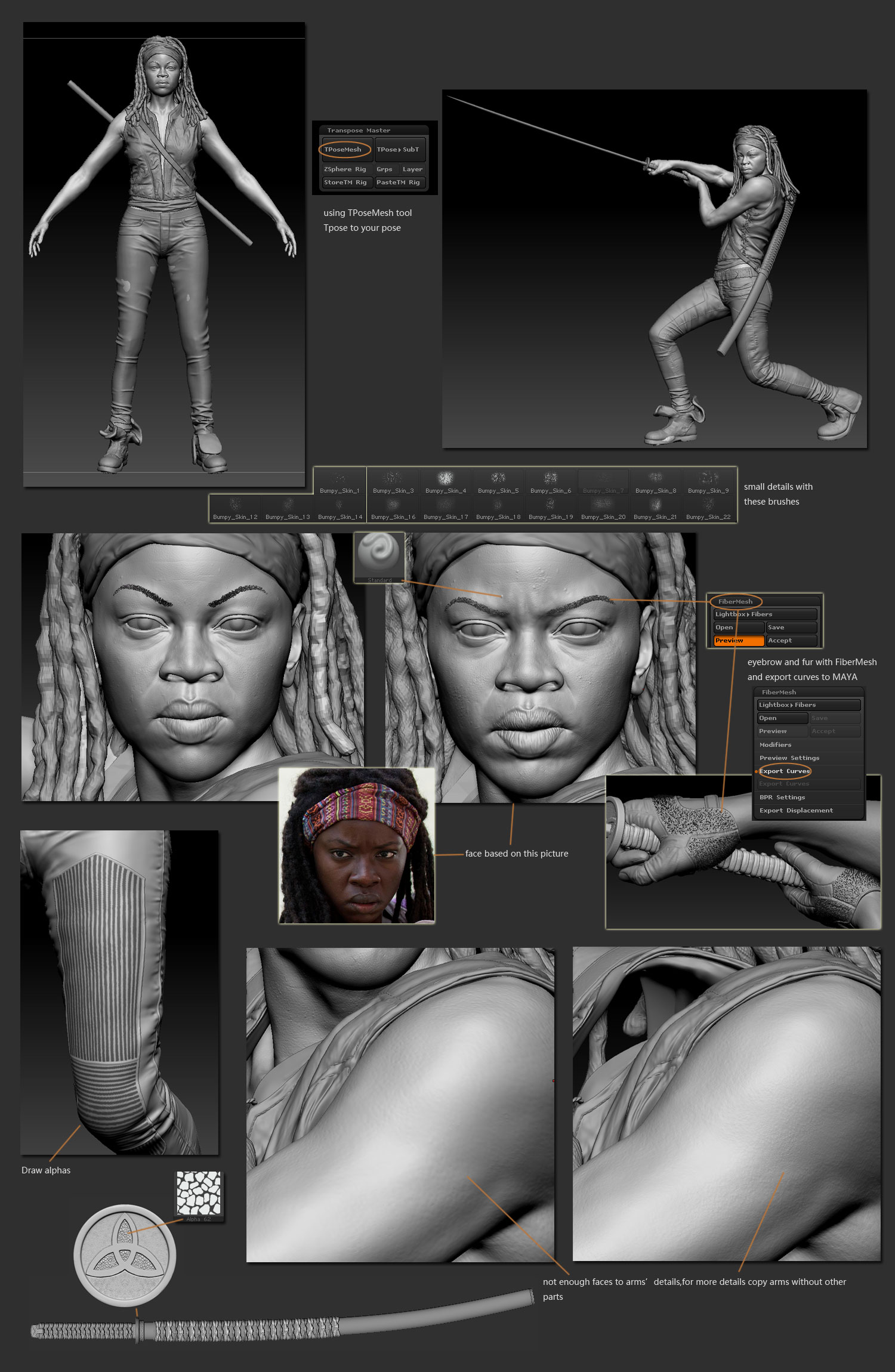Open the striped leg alpha detail image

coord(119,993)
